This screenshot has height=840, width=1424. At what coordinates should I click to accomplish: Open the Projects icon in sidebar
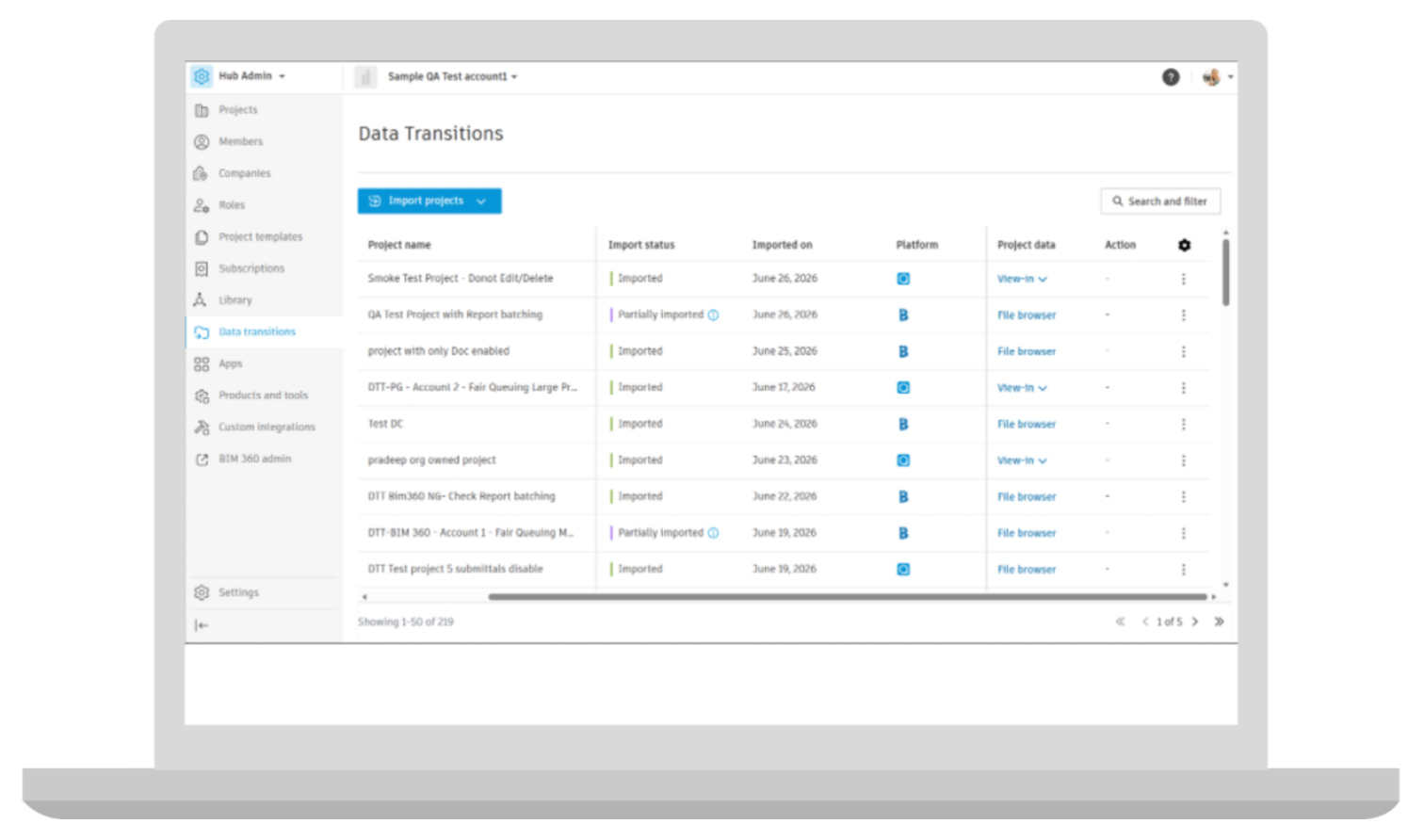click(202, 110)
